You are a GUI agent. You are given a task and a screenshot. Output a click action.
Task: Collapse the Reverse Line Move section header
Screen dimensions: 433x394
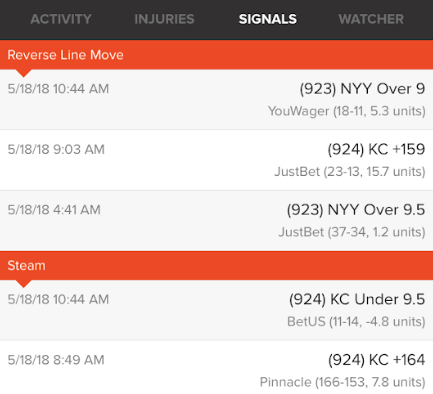point(216,55)
